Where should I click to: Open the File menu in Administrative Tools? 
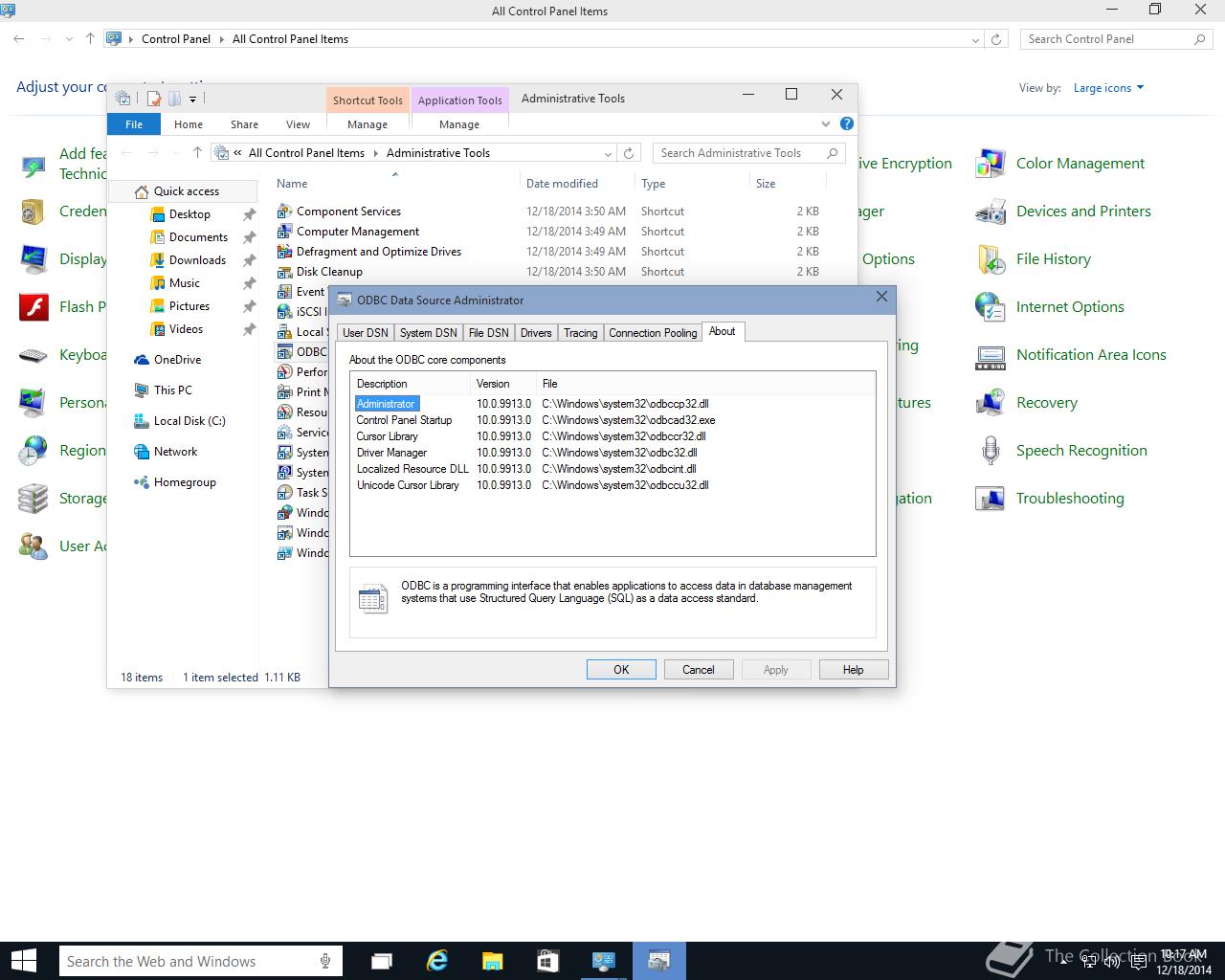pyautogui.click(x=134, y=124)
